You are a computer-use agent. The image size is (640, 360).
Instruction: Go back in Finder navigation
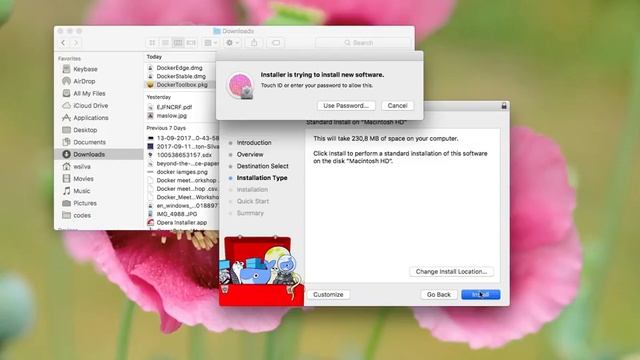pyautogui.click(x=63, y=42)
